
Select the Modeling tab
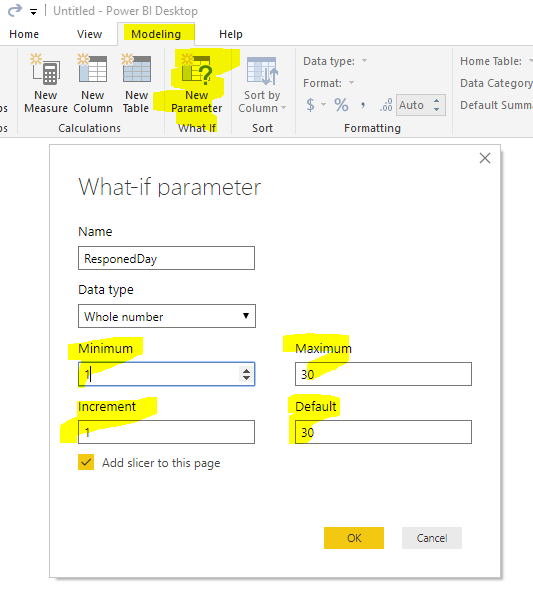[x=156, y=34]
